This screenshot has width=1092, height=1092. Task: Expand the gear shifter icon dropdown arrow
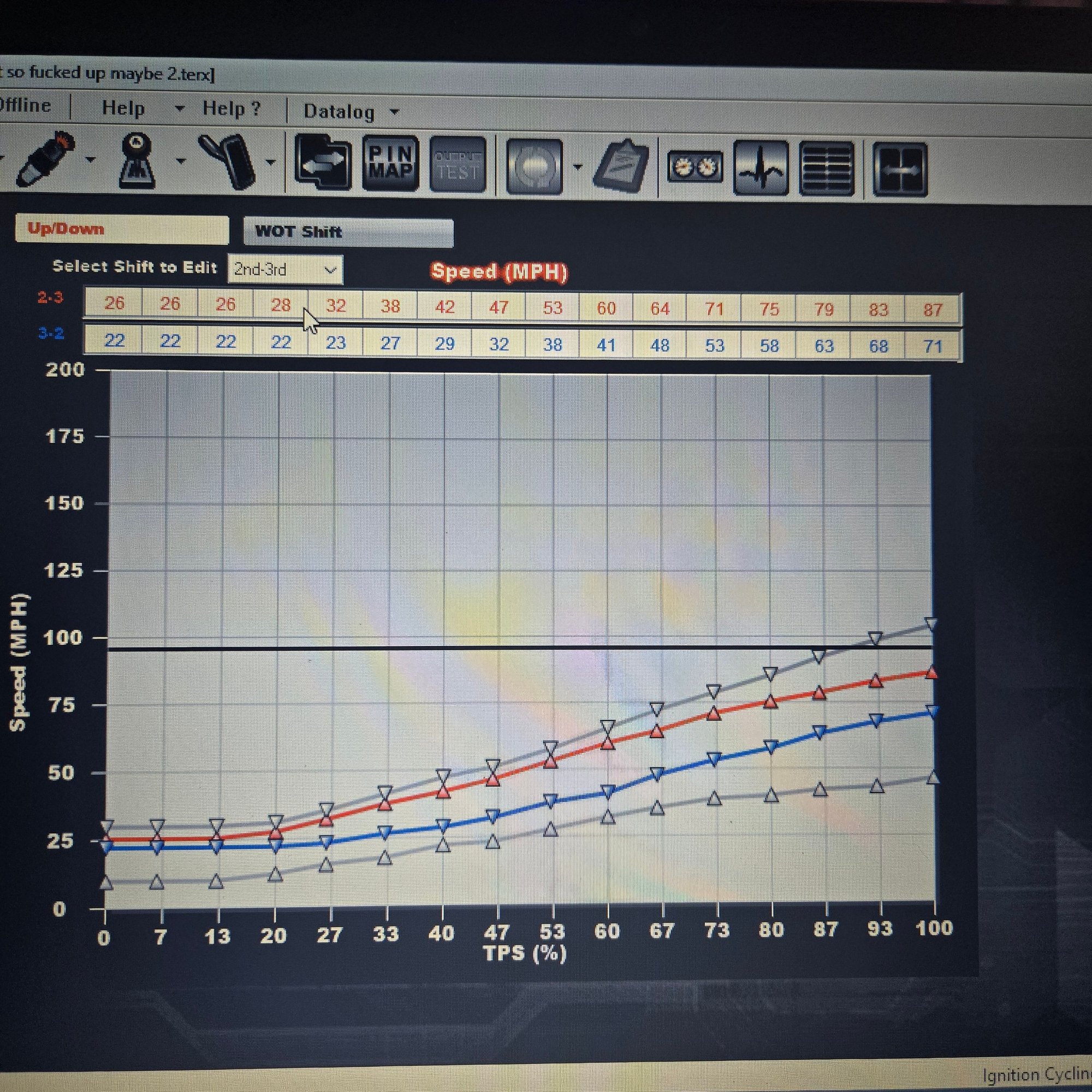(x=181, y=162)
